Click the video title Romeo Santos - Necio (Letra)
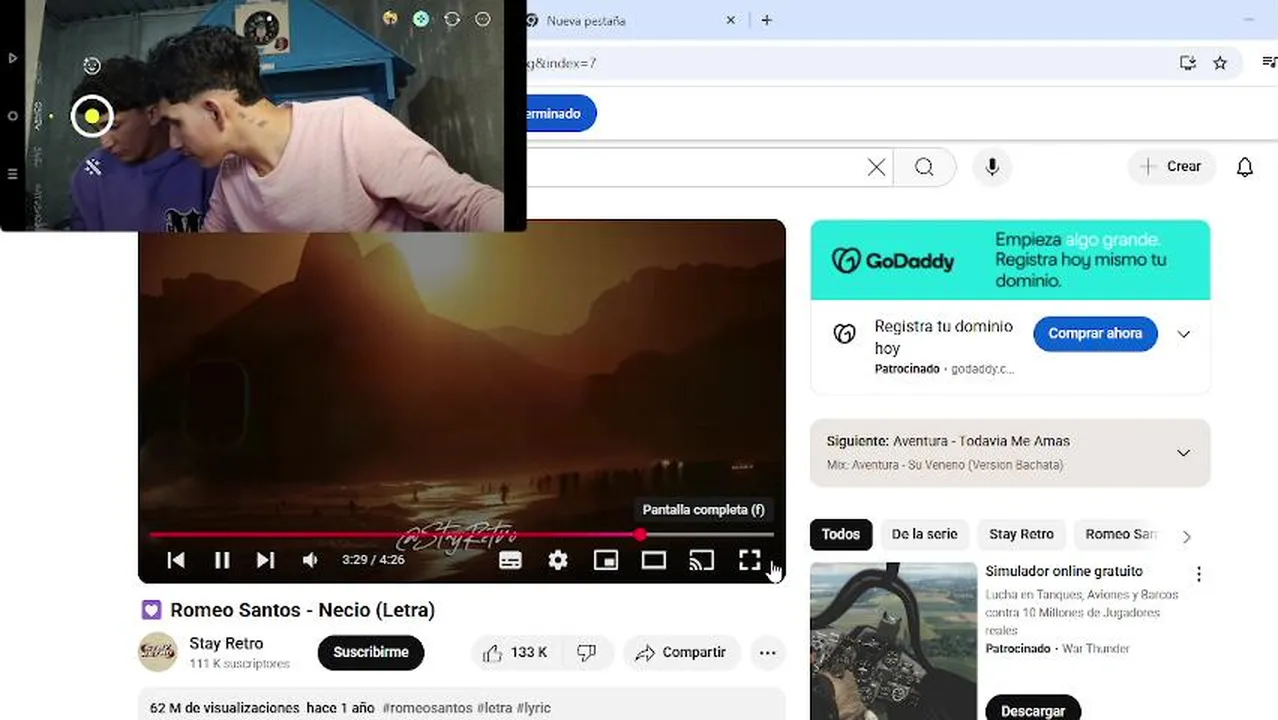 (x=302, y=610)
